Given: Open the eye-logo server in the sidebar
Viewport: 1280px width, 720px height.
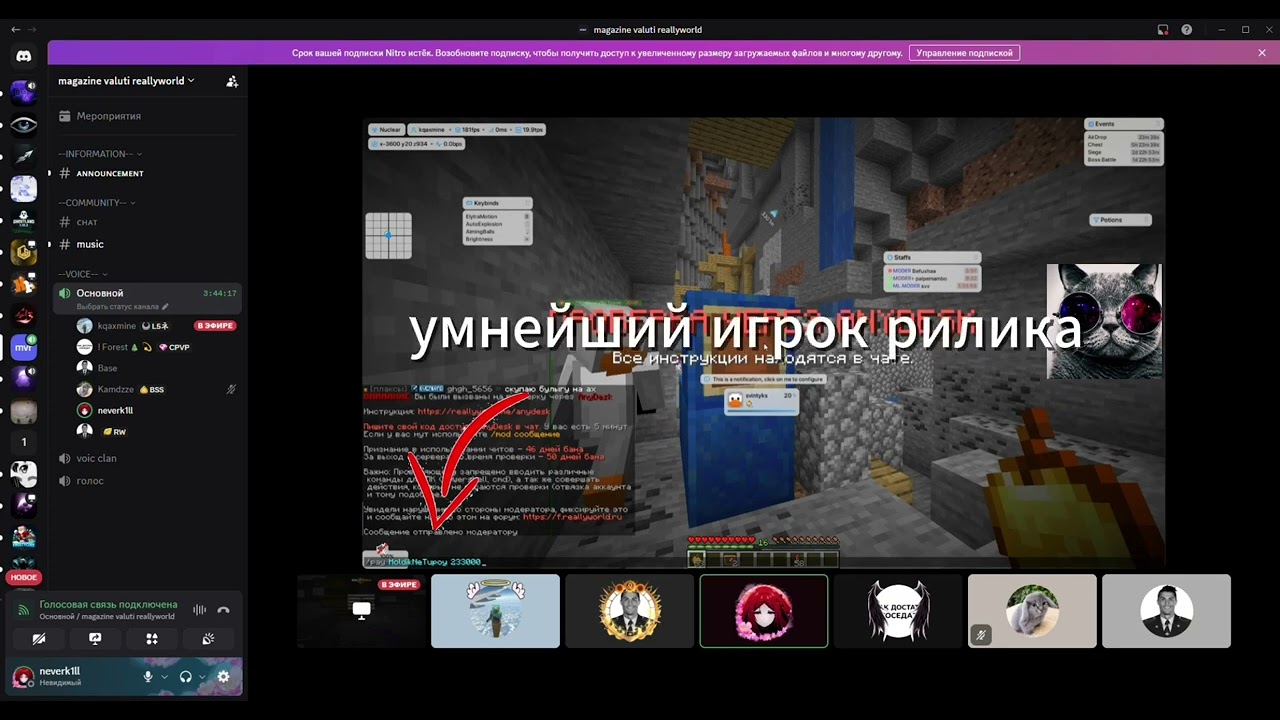Looking at the screenshot, I should [23, 125].
